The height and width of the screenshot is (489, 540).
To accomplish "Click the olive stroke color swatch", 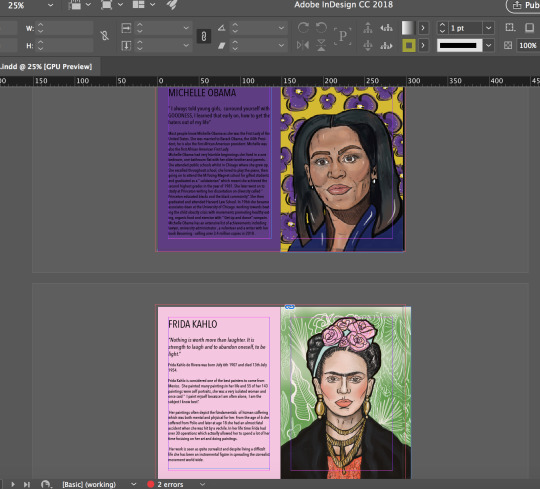I will [409, 45].
